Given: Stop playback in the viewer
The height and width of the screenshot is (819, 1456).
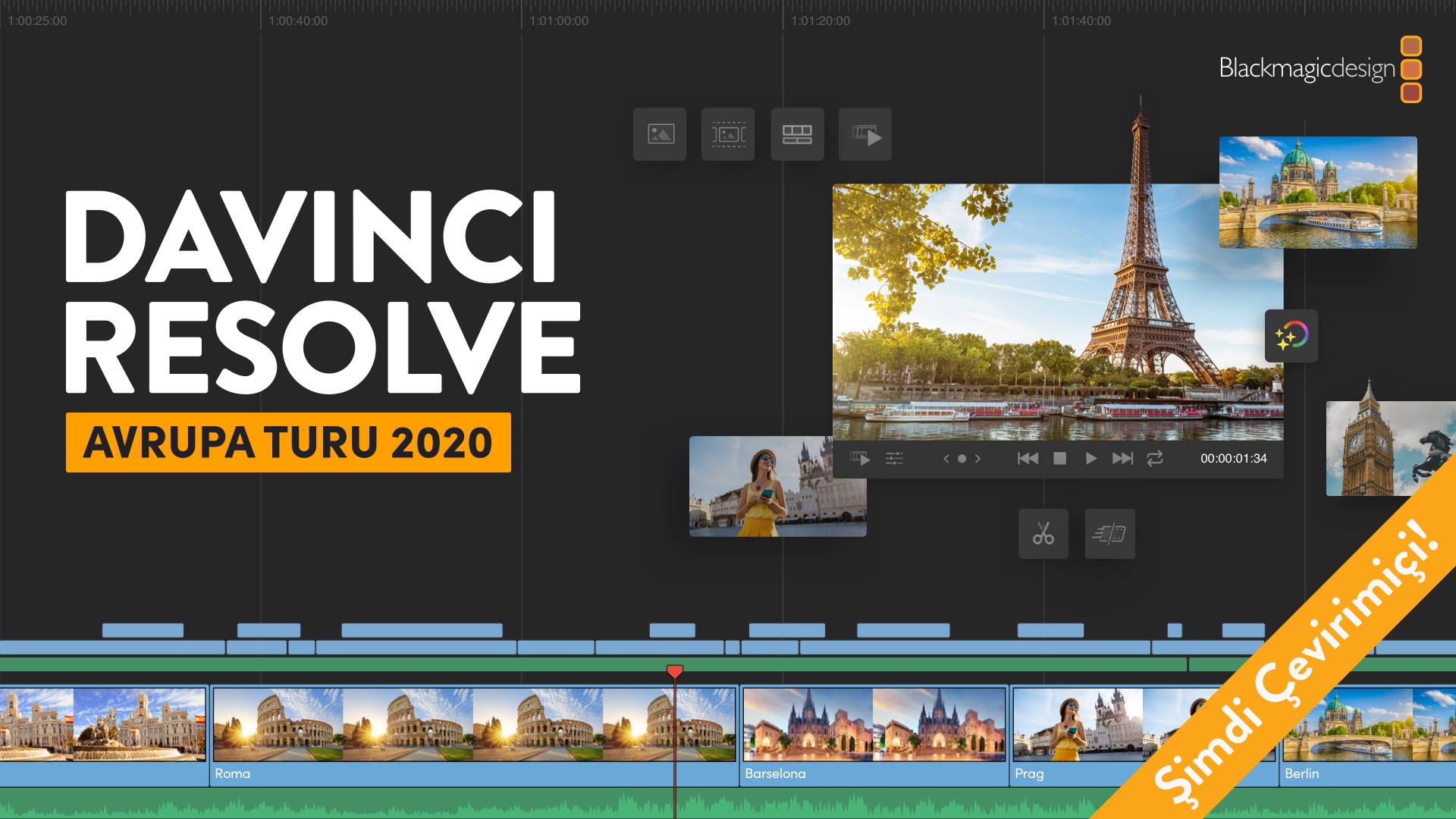Looking at the screenshot, I should click(x=1060, y=458).
